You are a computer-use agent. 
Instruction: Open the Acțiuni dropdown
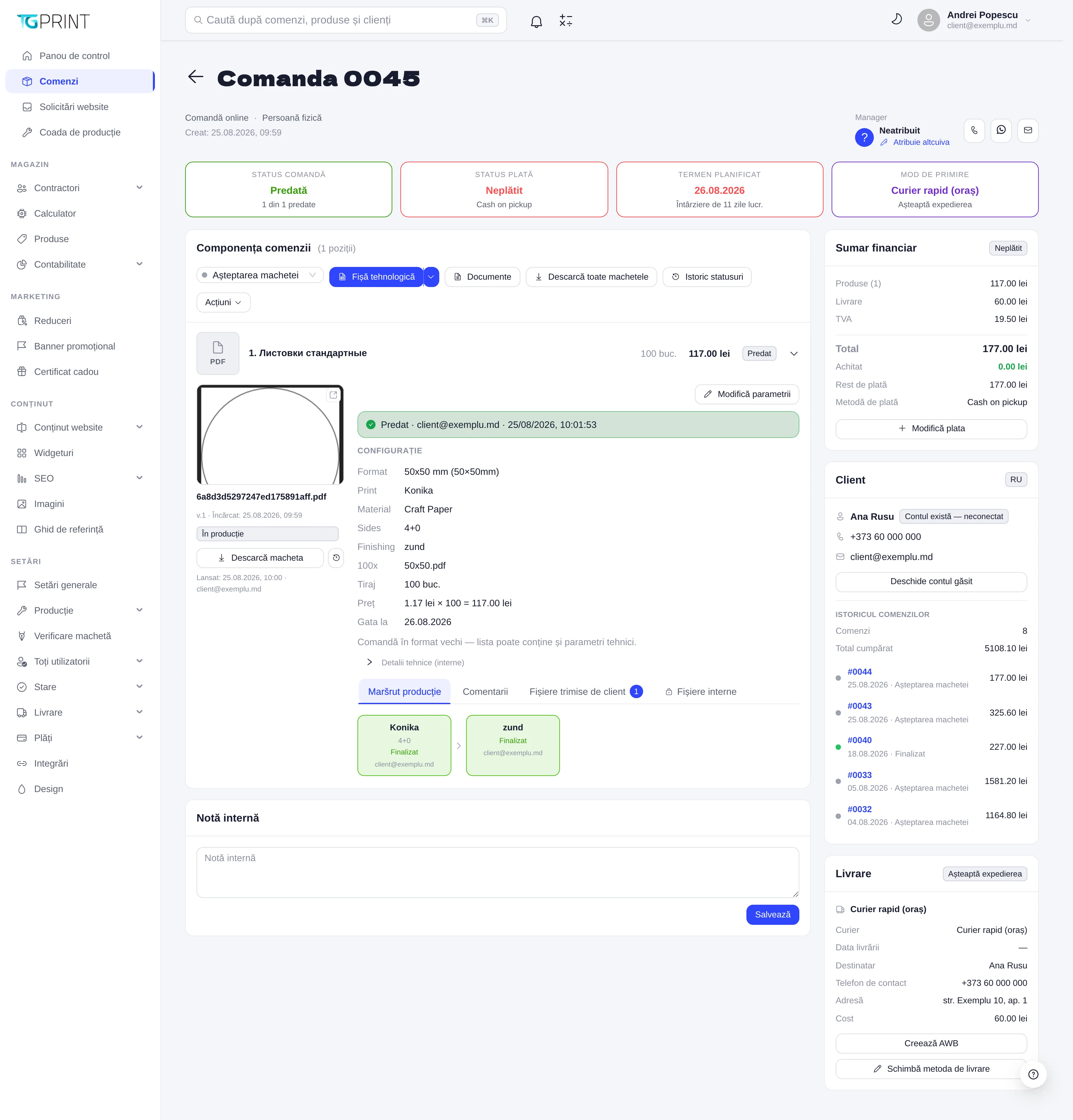point(223,302)
